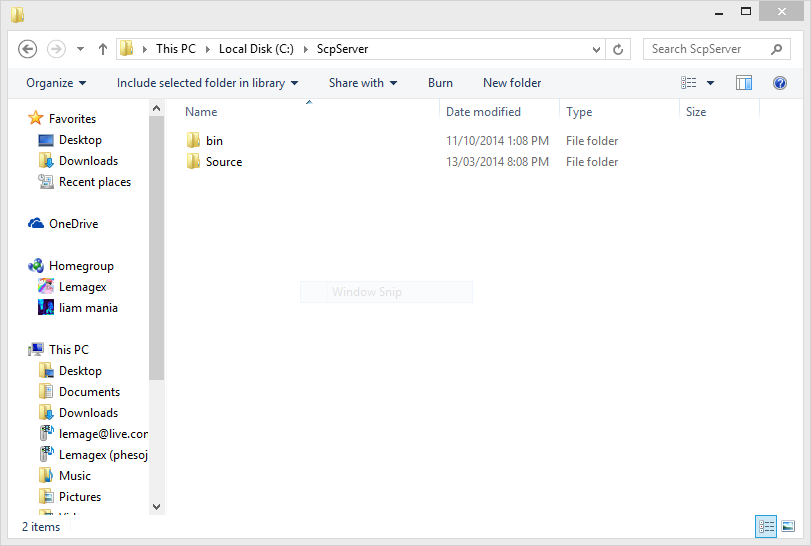This screenshot has width=811, height=546.
Task: Select Favorites in the navigation pane
Action: [x=72, y=119]
